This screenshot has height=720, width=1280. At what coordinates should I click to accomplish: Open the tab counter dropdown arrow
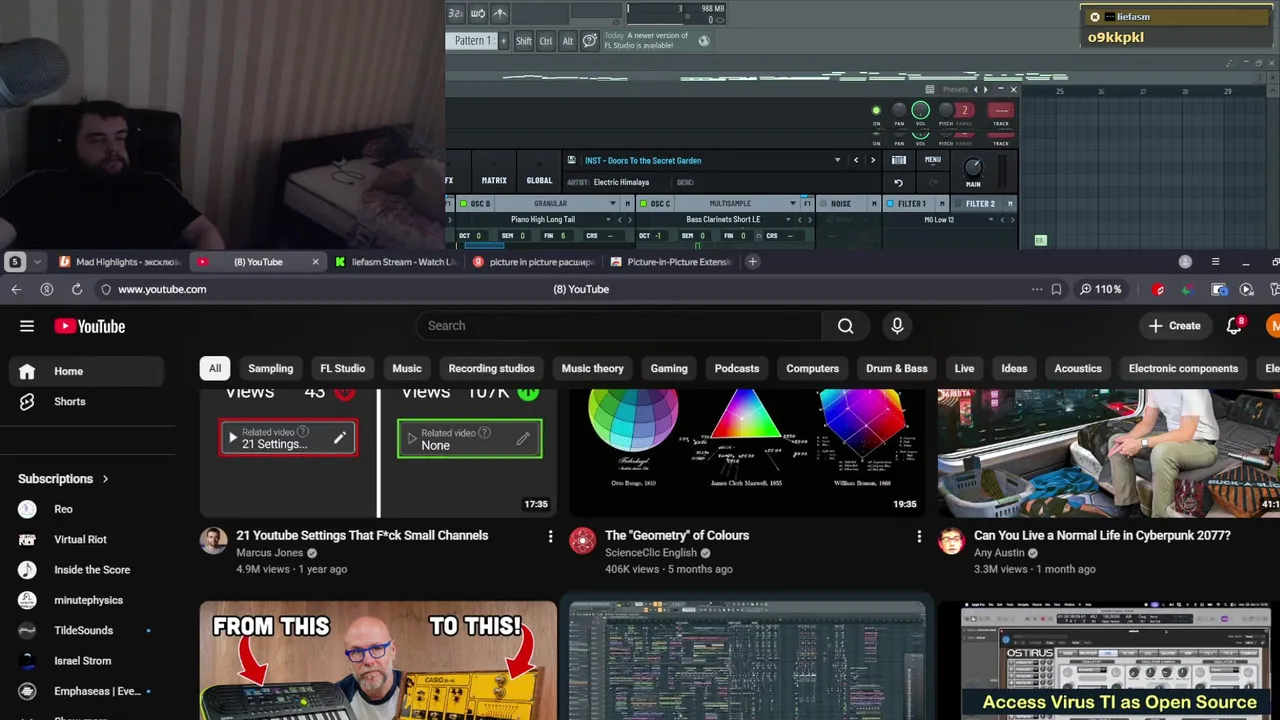[37, 262]
